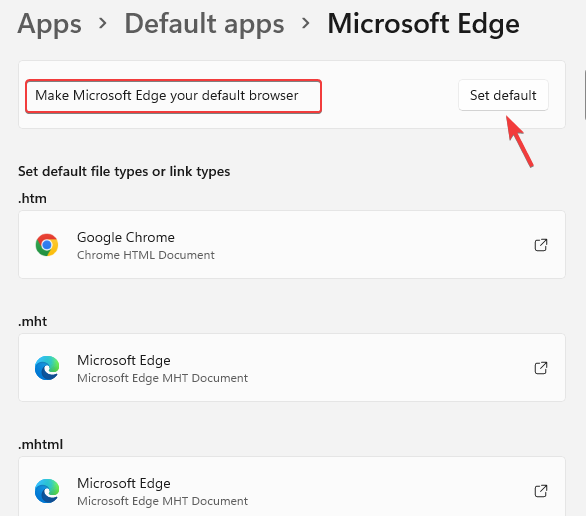
Task: Click the Google Chrome icon for .htm
Action: [47, 245]
